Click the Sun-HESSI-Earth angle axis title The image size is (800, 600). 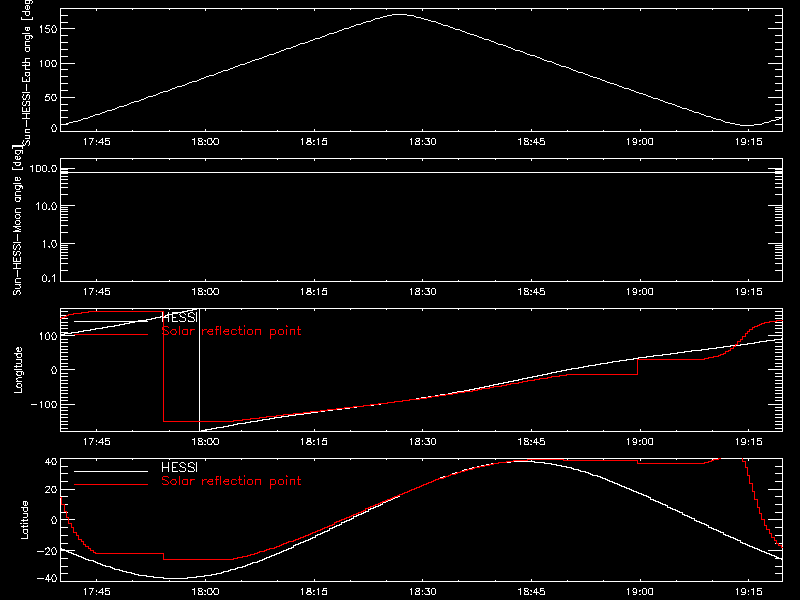(x=28, y=72)
